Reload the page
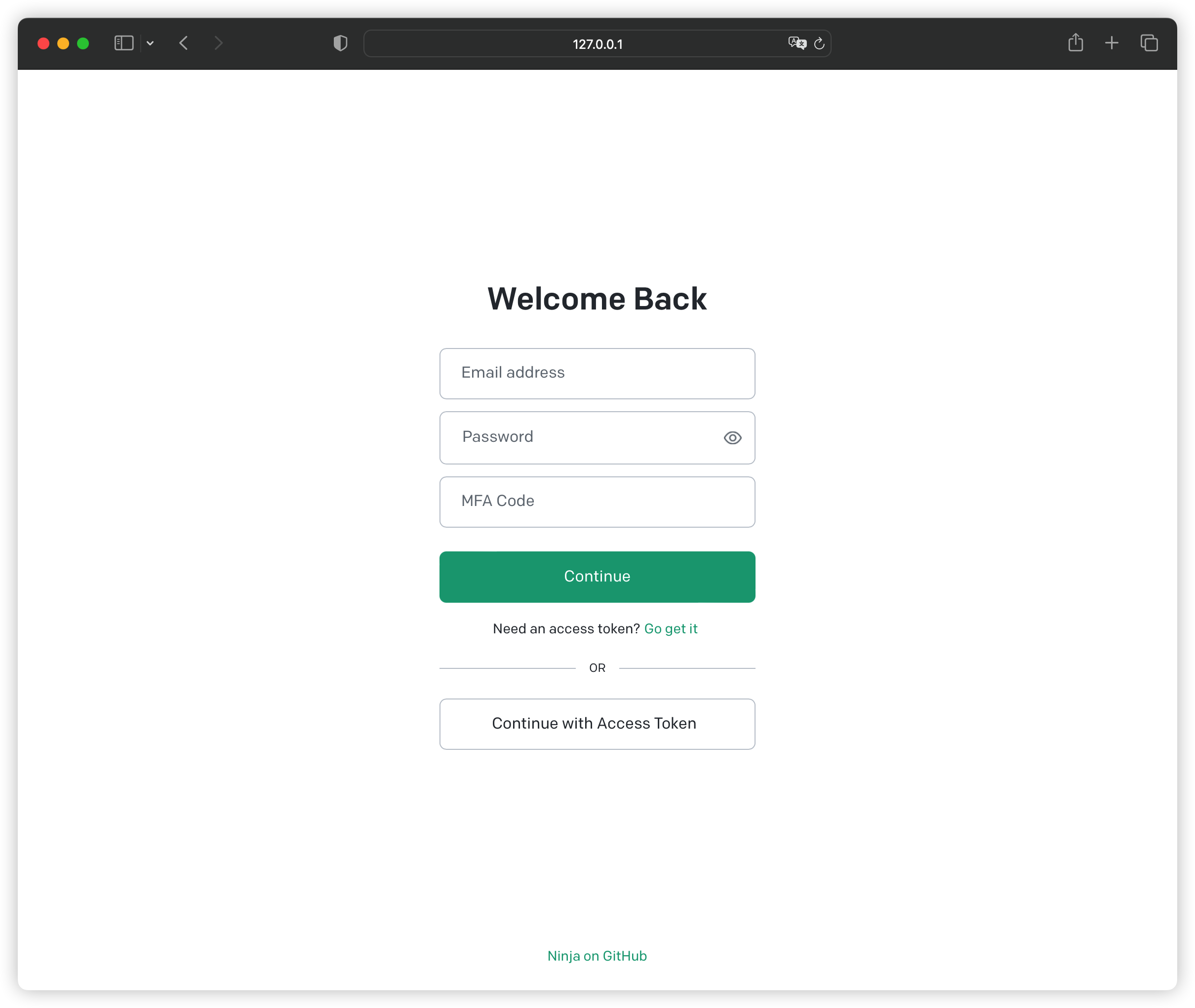 pos(819,43)
